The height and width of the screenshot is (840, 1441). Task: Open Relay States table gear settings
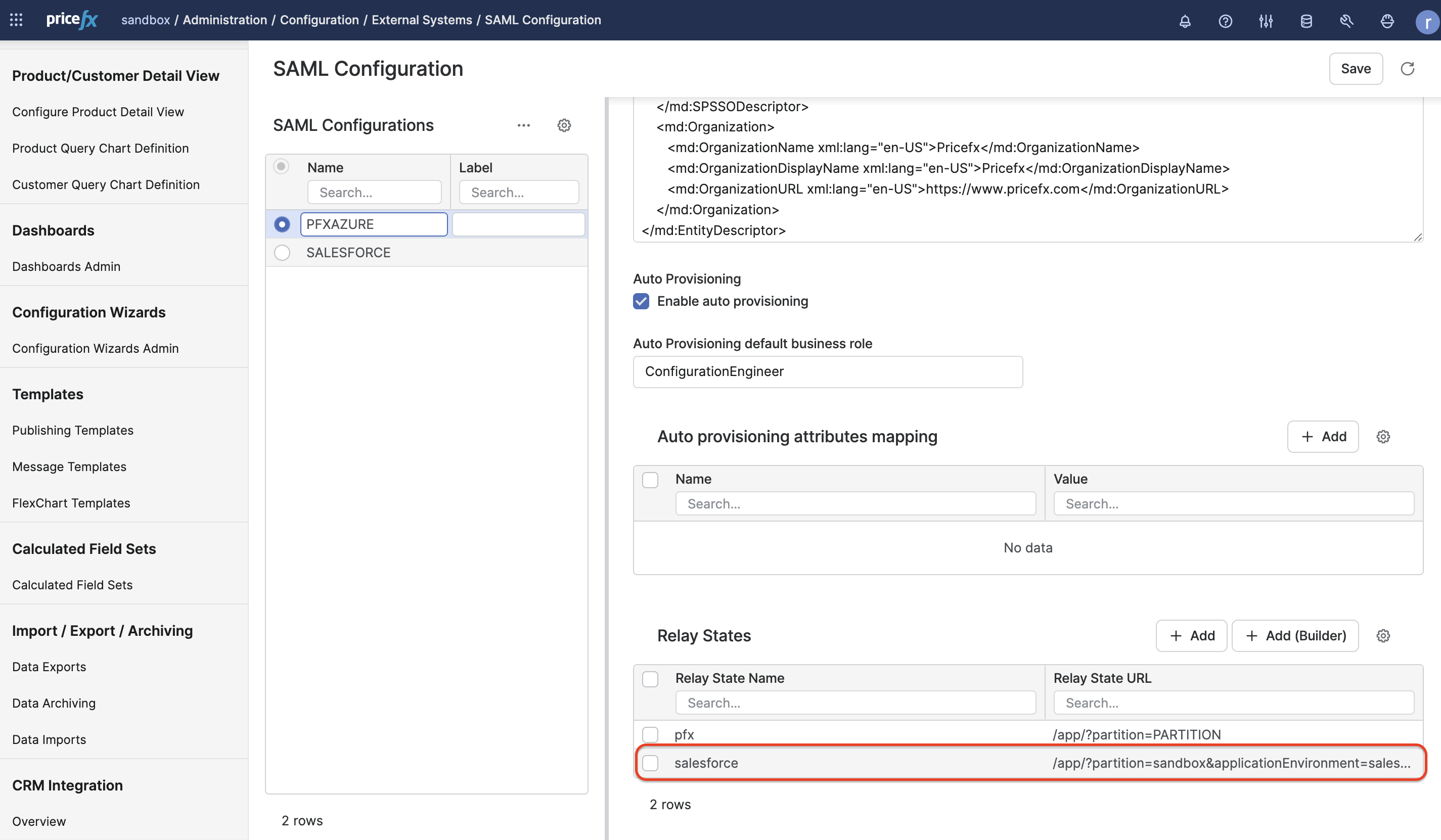pos(1383,635)
